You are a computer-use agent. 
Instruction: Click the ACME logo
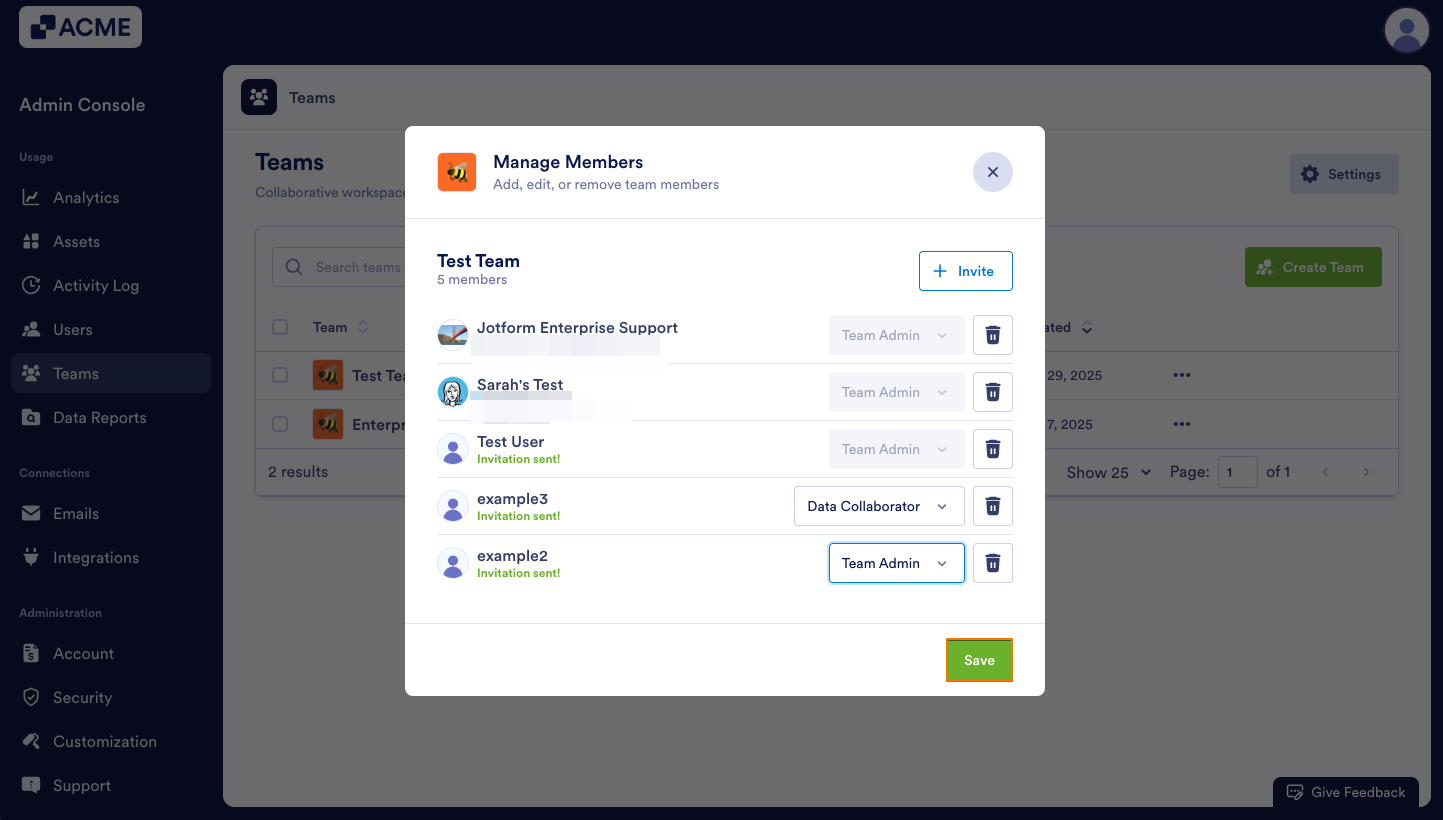[x=80, y=27]
